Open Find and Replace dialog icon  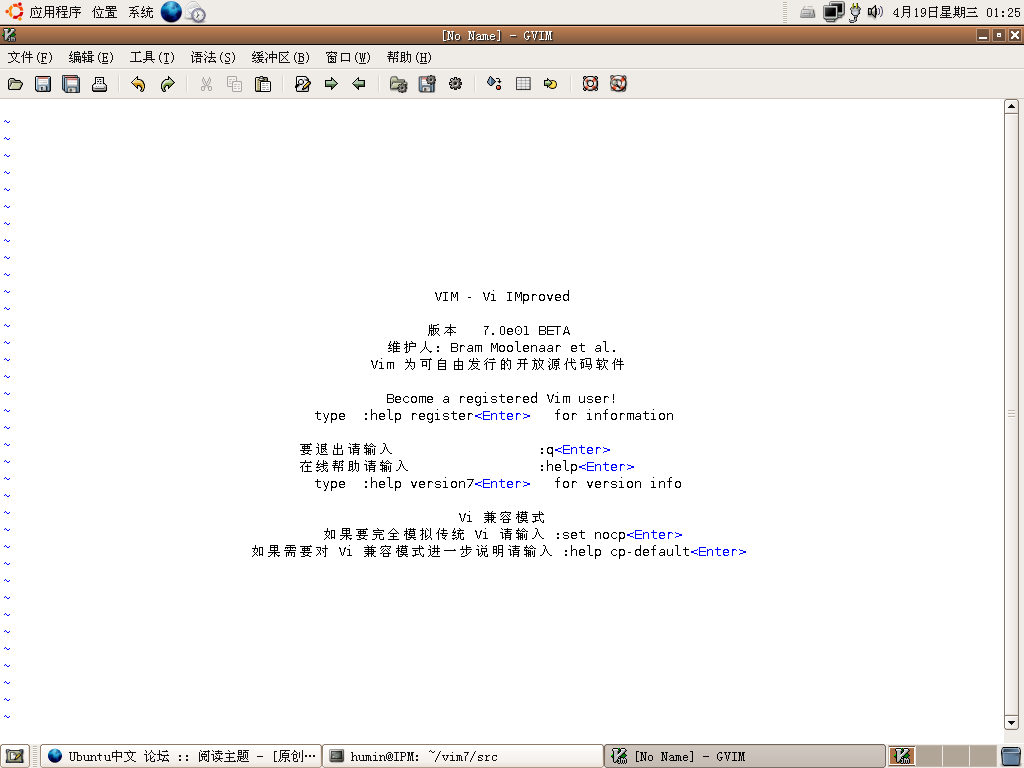click(302, 84)
